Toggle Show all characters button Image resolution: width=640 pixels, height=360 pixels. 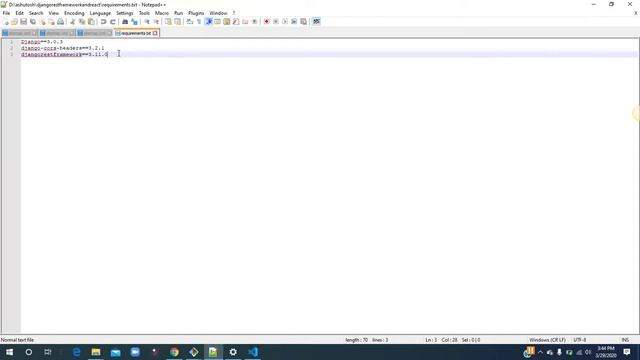tap(199, 22)
